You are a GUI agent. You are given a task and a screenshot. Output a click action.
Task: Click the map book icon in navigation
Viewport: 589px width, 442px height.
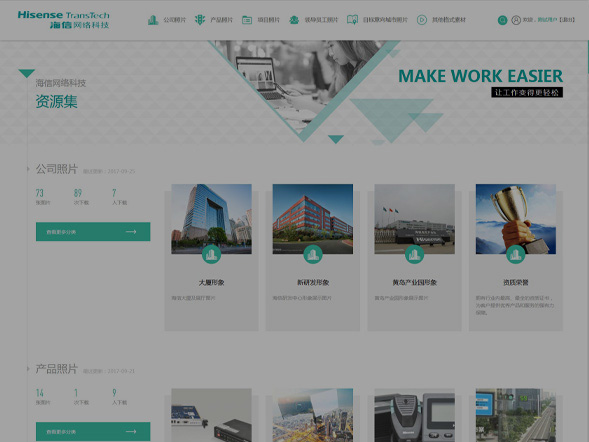point(352,20)
